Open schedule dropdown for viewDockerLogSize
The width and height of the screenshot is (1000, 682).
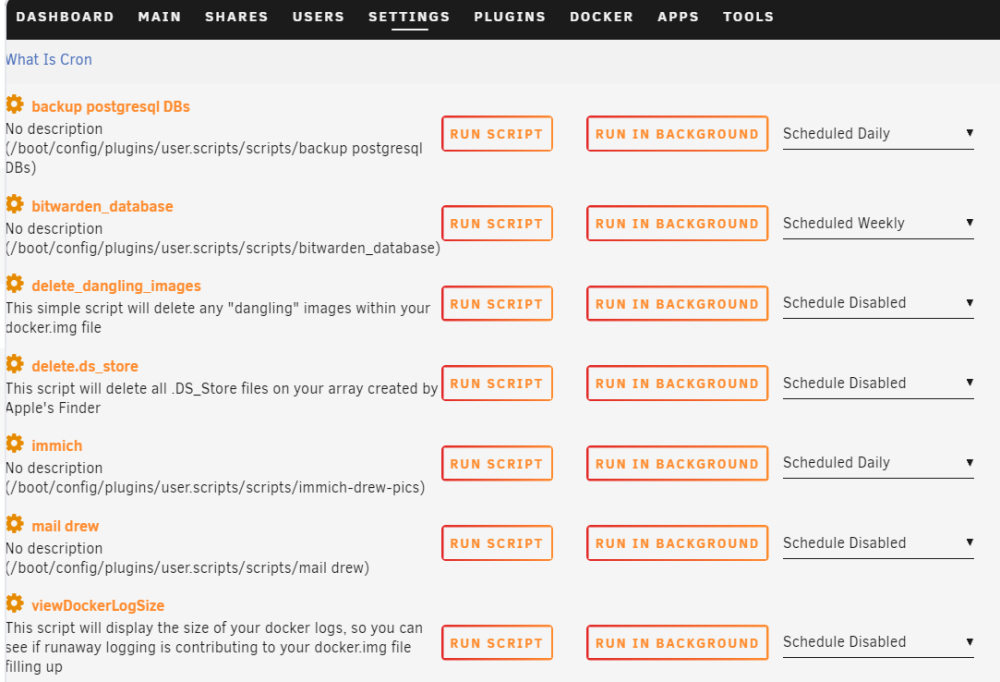point(878,642)
